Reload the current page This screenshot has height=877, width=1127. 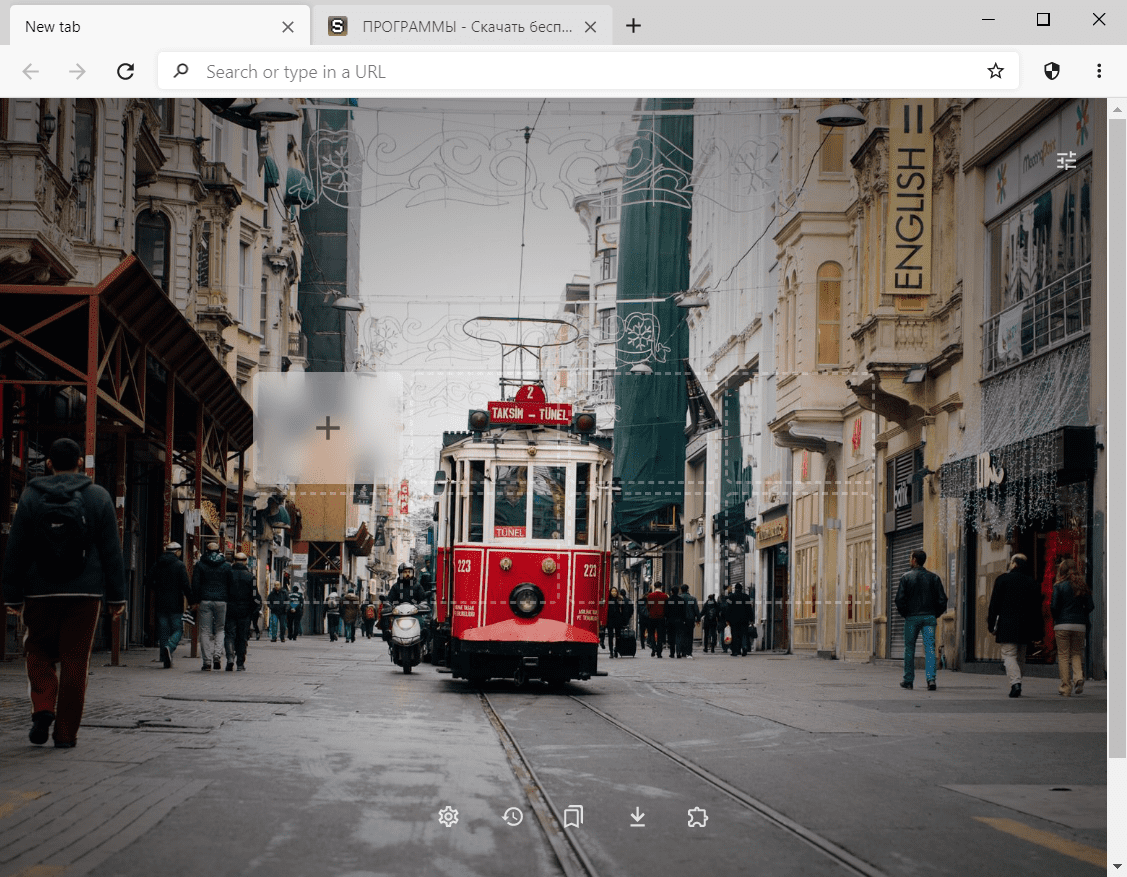click(125, 71)
